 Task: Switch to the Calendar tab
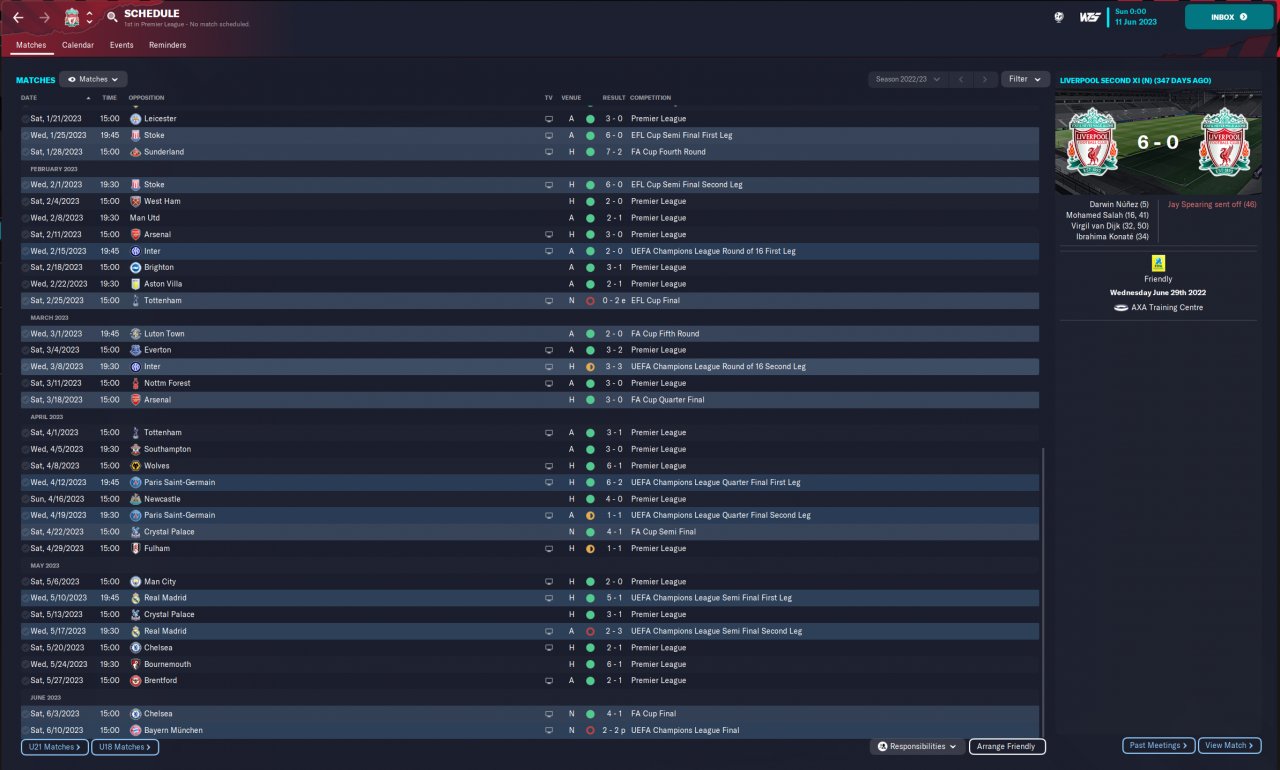(x=78, y=45)
